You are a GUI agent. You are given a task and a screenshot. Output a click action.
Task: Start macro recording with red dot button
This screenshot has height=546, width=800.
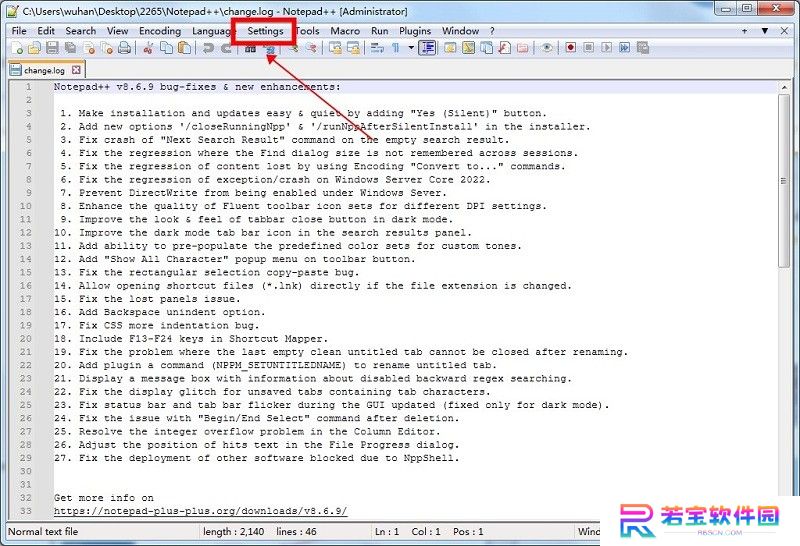[570, 48]
